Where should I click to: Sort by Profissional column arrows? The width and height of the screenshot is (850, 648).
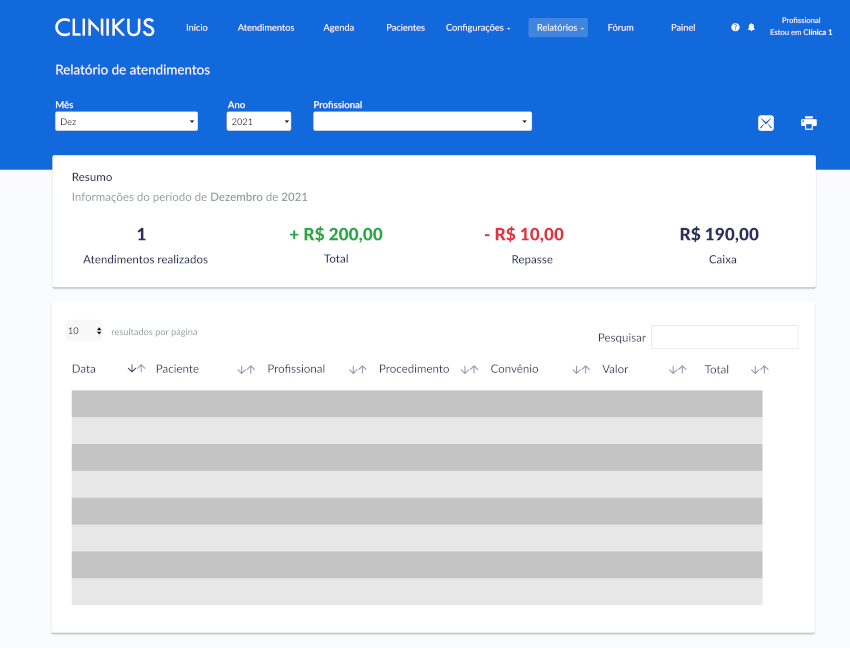358,369
